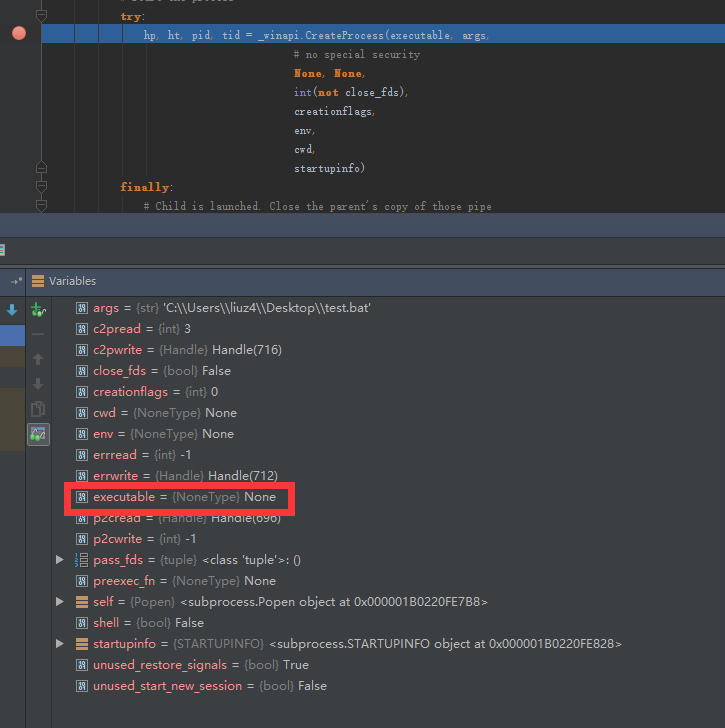Toggle the breakpoint on the CreateProcess line

[x=19, y=33]
